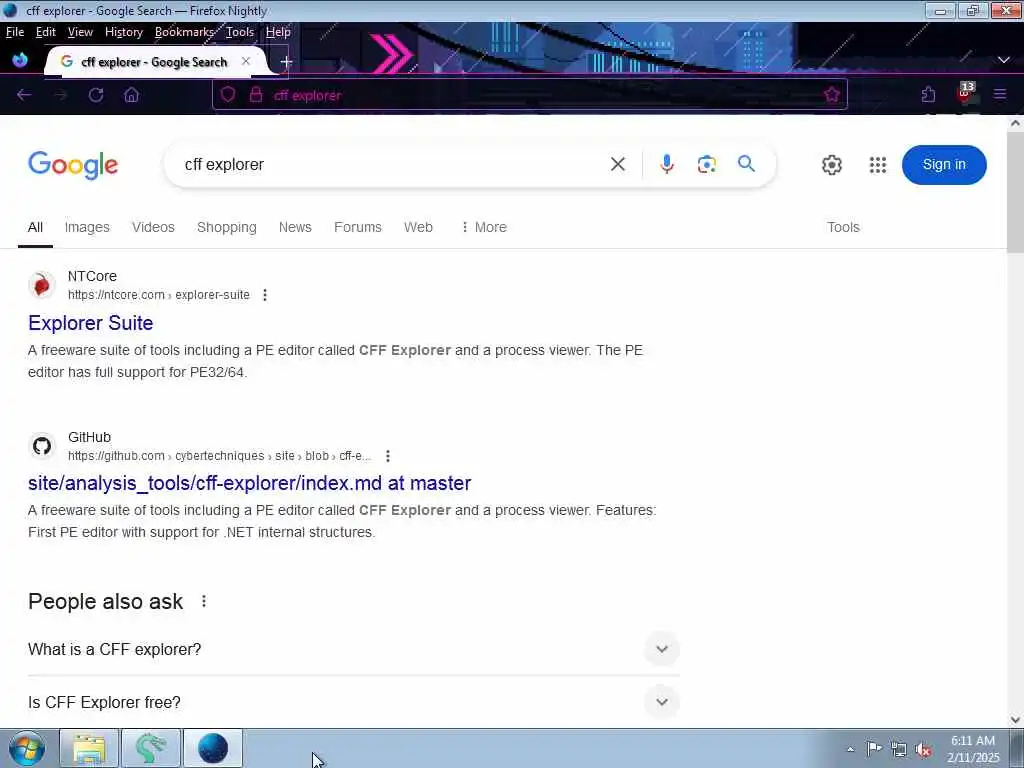Select Firefox Nightly on the taskbar
Viewport: 1024px width, 768px height.
(x=213, y=748)
